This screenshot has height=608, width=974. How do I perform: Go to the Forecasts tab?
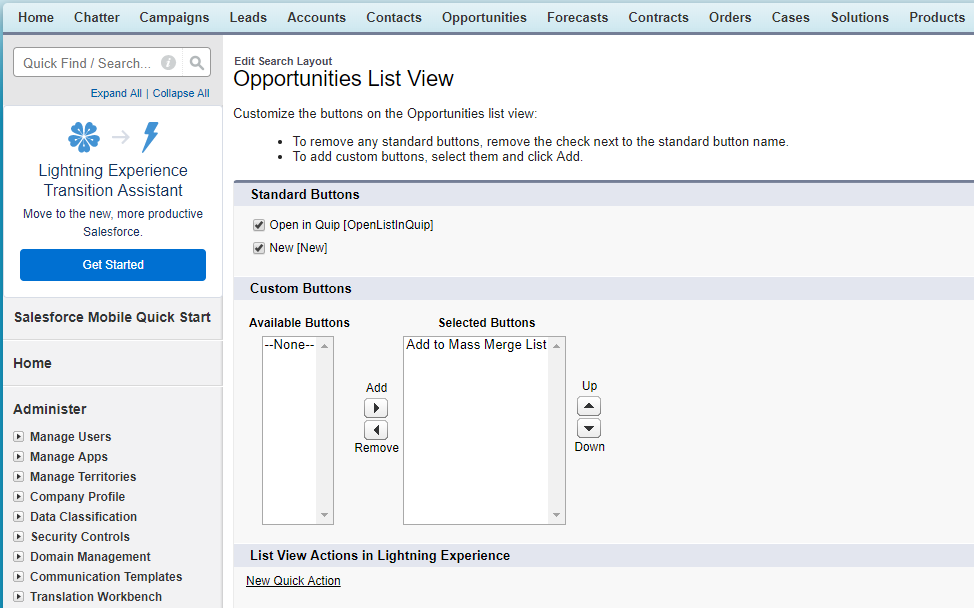pos(578,17)
